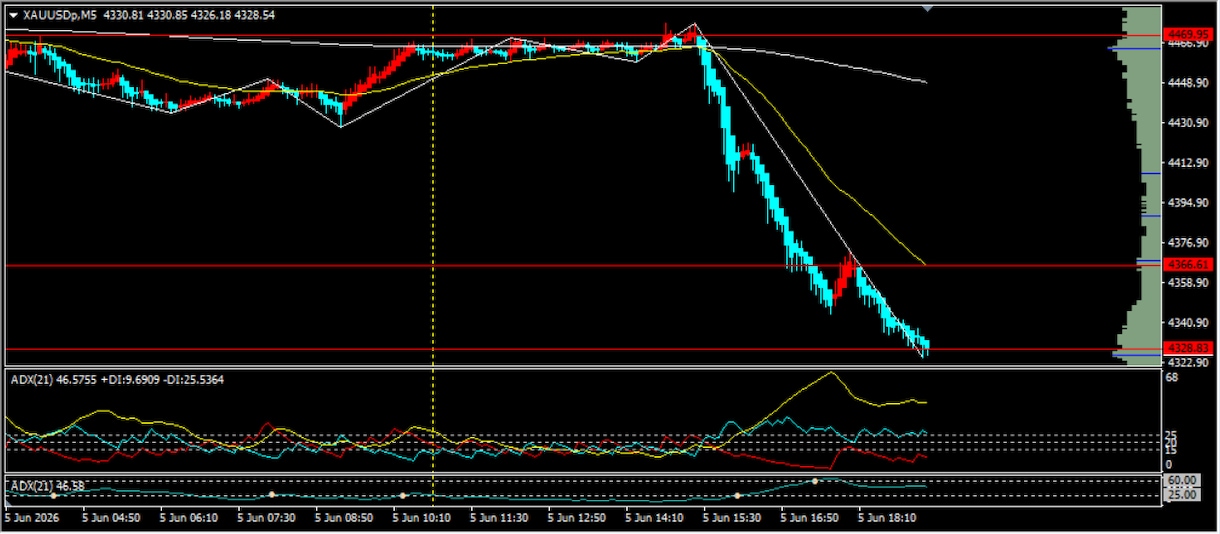Click the 60.00 level tag in lower ADX
This screenshot has height=534, width=1220.
tap(1181, 481)
